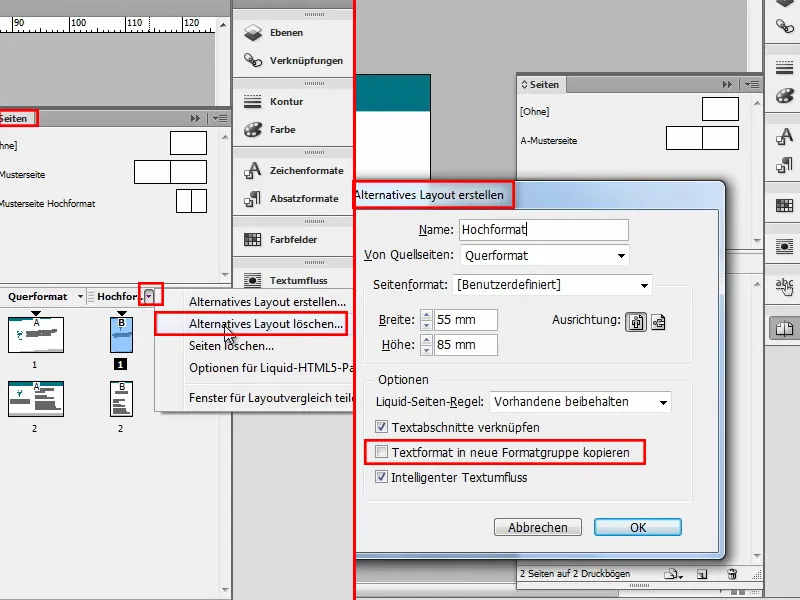Image resolution: width=800 pixels, height=600 pixels.
Task: Click chain links icon in the icon-only dock
Action: (x=784, y=26)
